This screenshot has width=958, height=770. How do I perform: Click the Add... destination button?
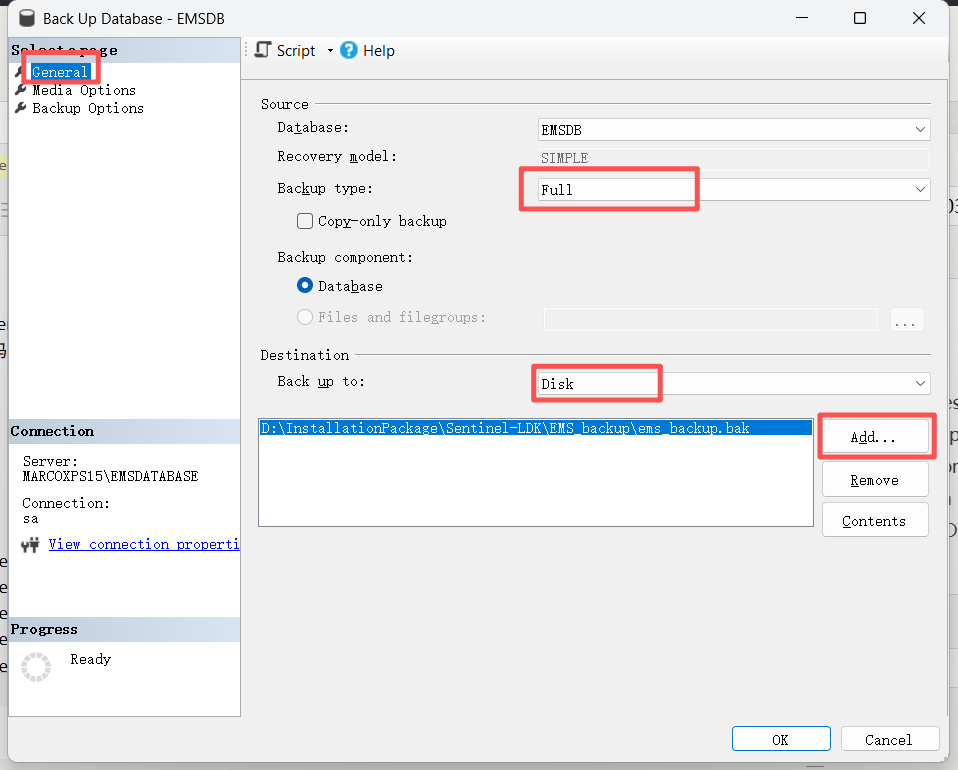click(874, 438)
